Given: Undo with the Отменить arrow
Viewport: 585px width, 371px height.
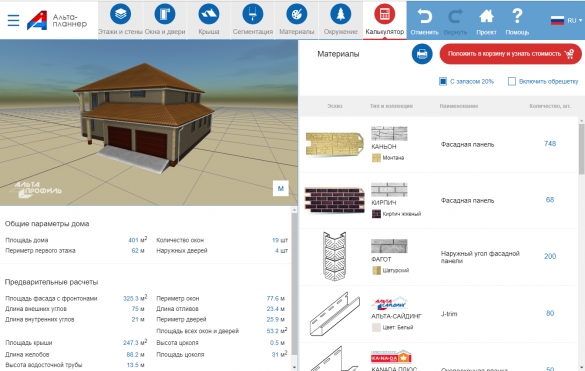Looking at the screenshot, I should (x=425, y=22).
